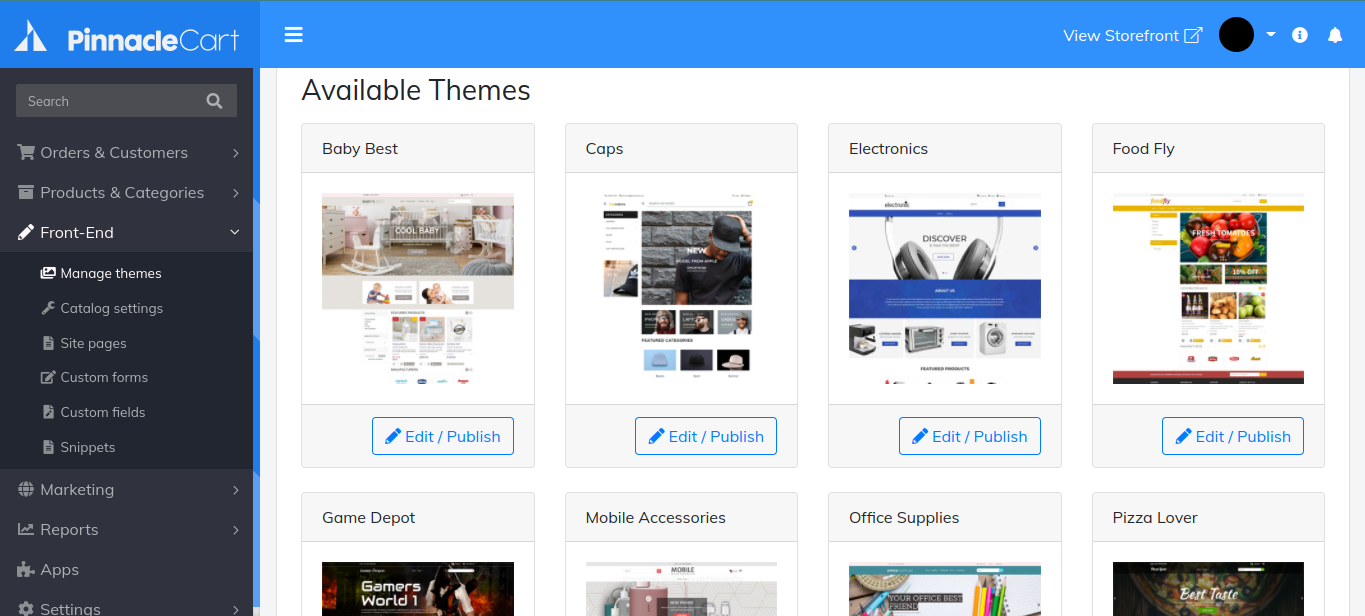1365x616 pixels.
Task: Open Manage themes
Action: 111,273
